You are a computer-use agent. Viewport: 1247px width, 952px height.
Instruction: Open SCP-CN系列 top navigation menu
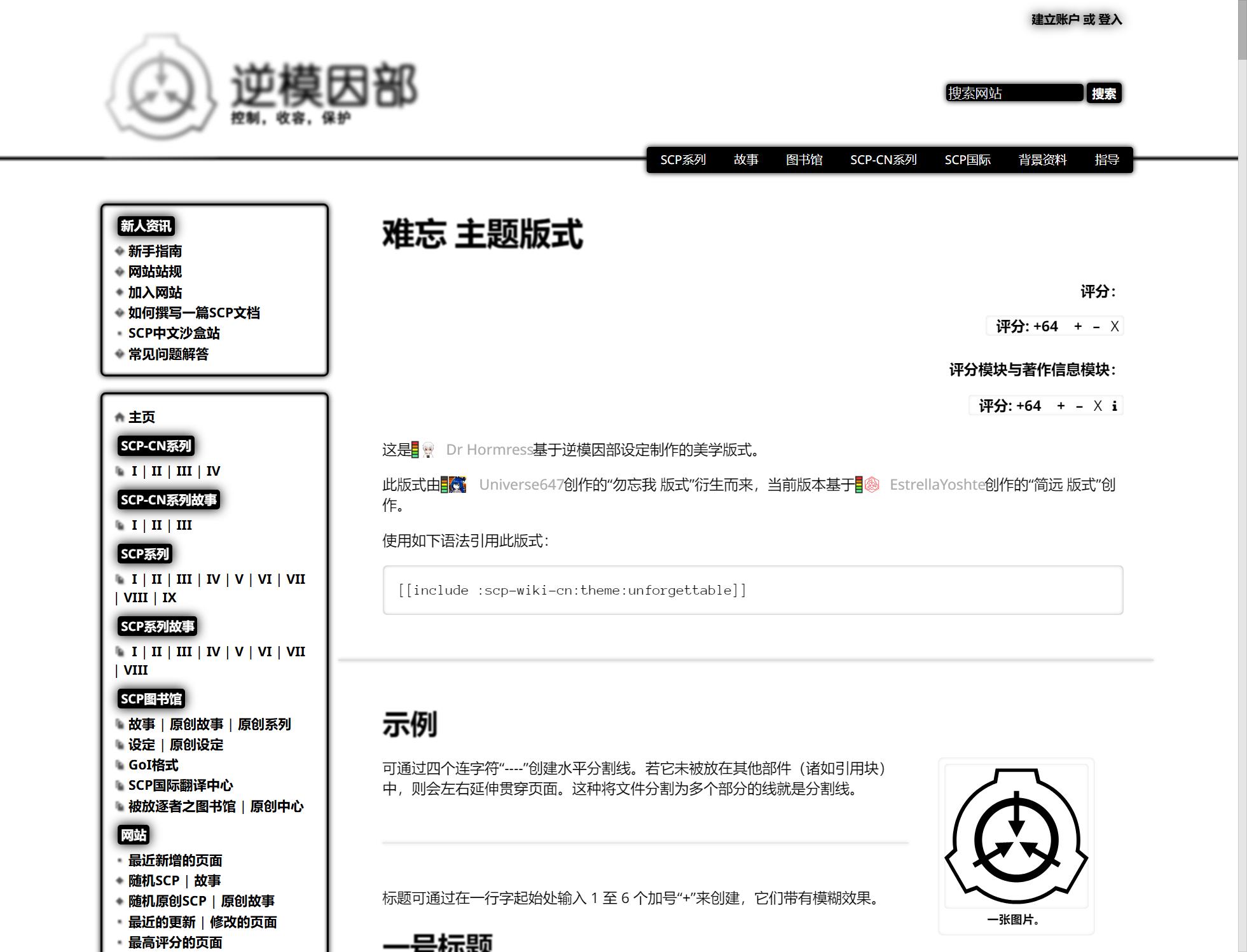coord(883,160)
